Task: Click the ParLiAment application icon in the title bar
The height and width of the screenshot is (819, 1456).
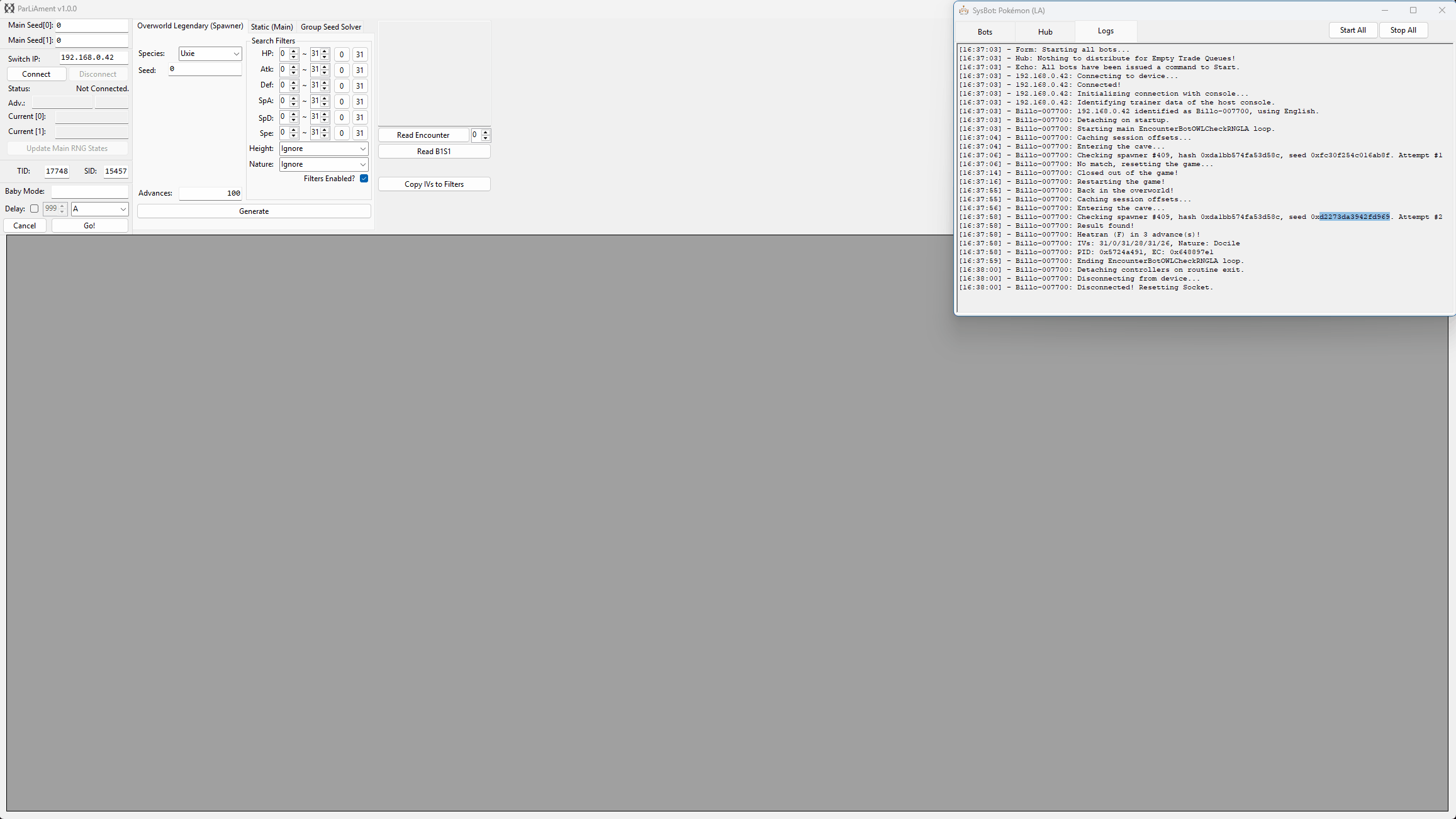Action: coord(9,8)
